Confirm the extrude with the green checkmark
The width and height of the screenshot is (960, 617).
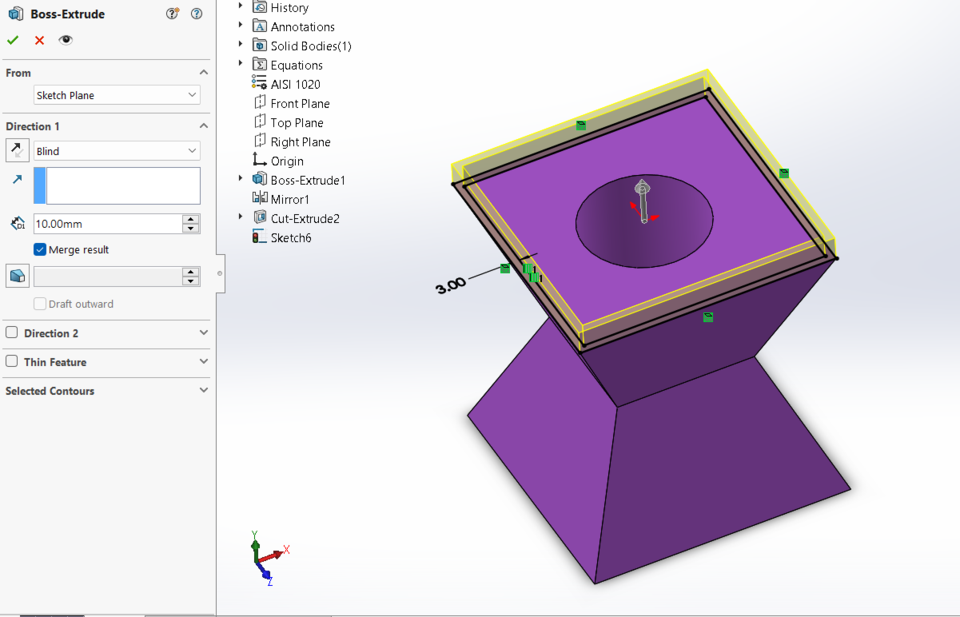[13, 41]
